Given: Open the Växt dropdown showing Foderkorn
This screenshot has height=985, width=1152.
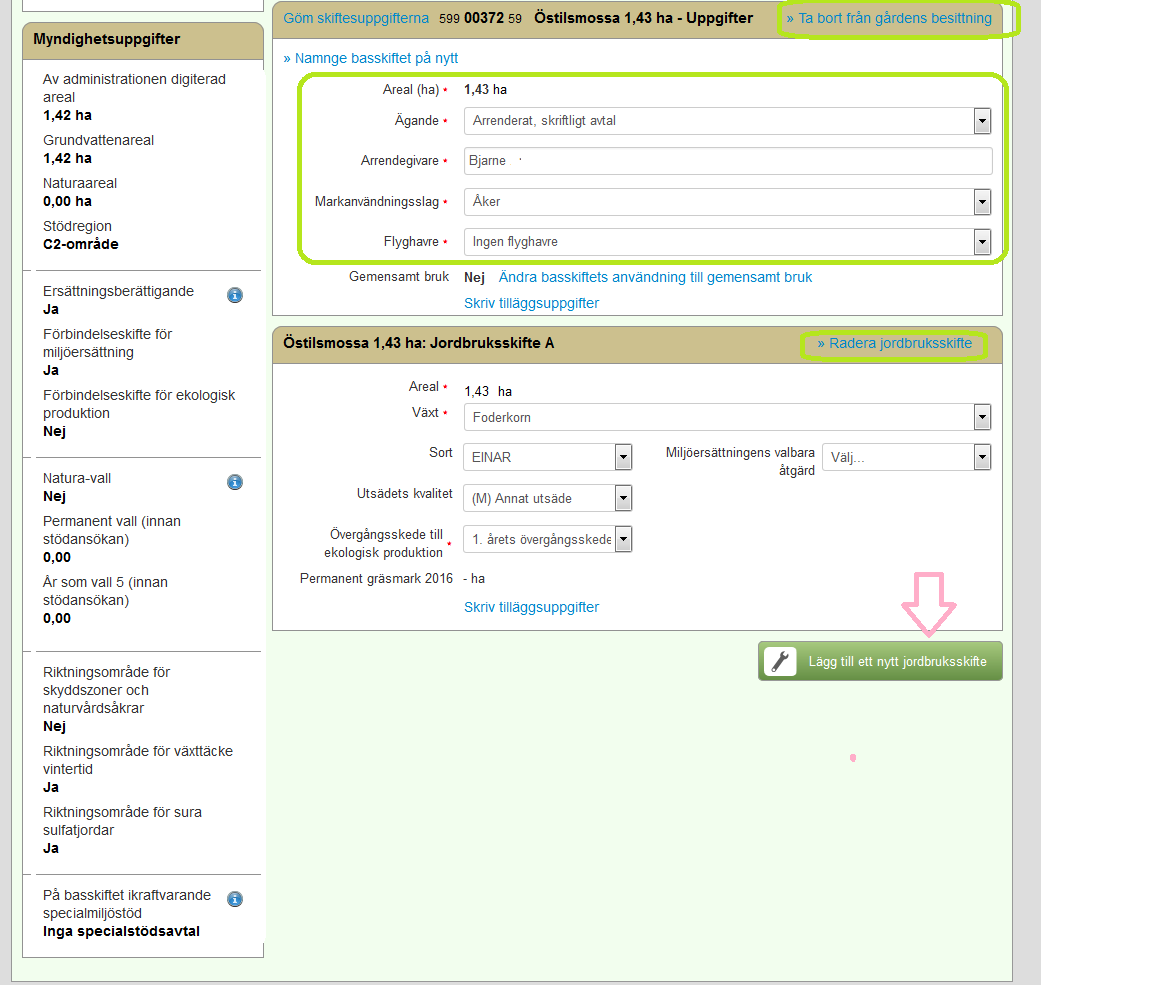Looking at the screenshot, I should [x=727, y=417].
